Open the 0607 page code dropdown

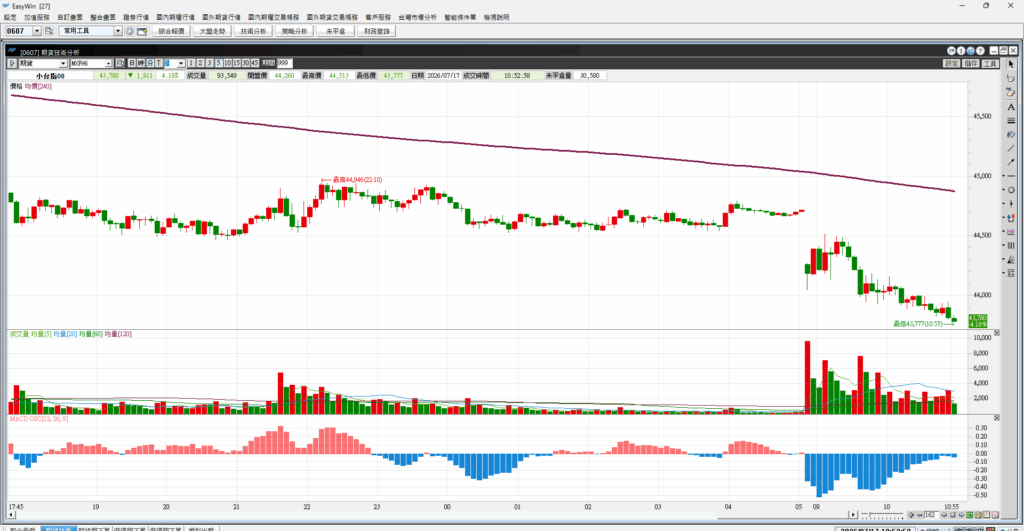37,31
